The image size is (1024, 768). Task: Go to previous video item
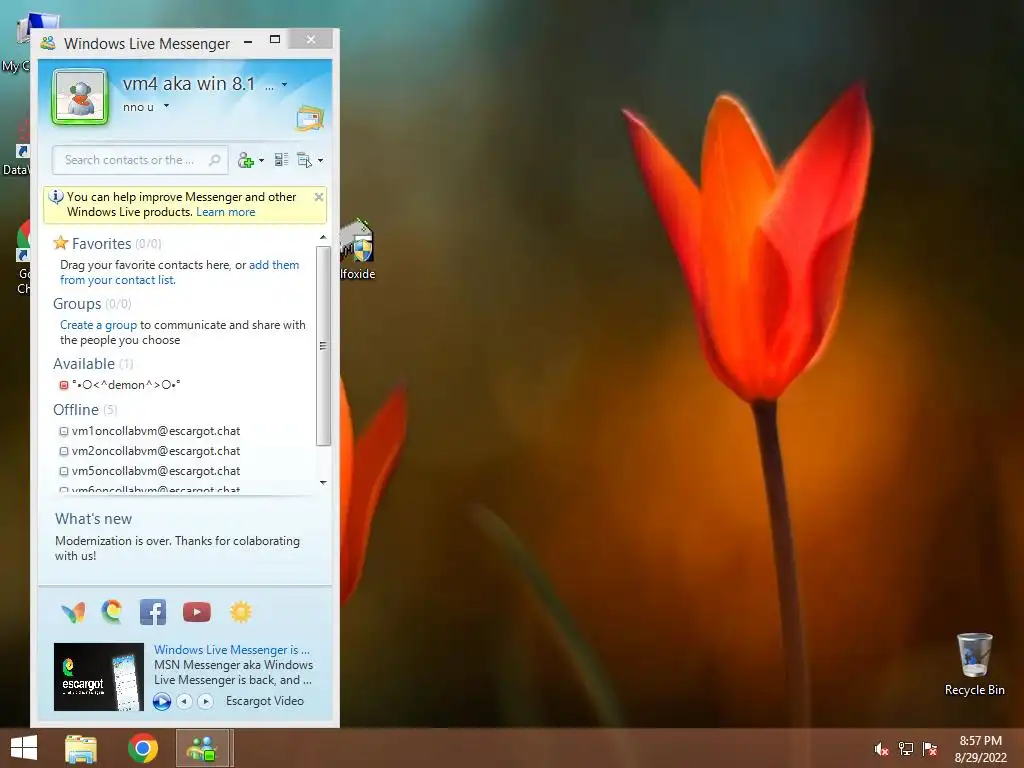tap(185, 701)
